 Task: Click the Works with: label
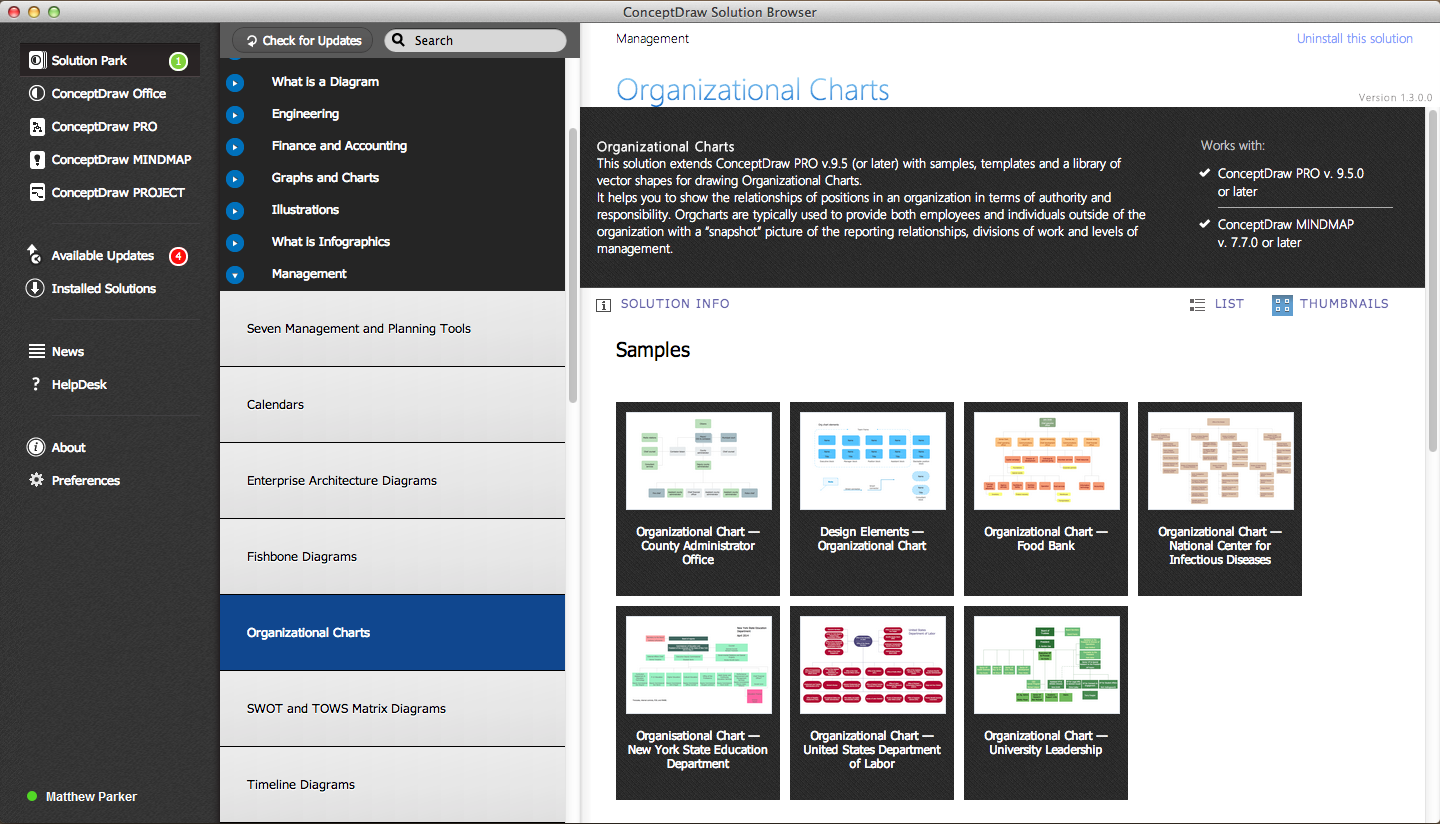(1232, 146)
